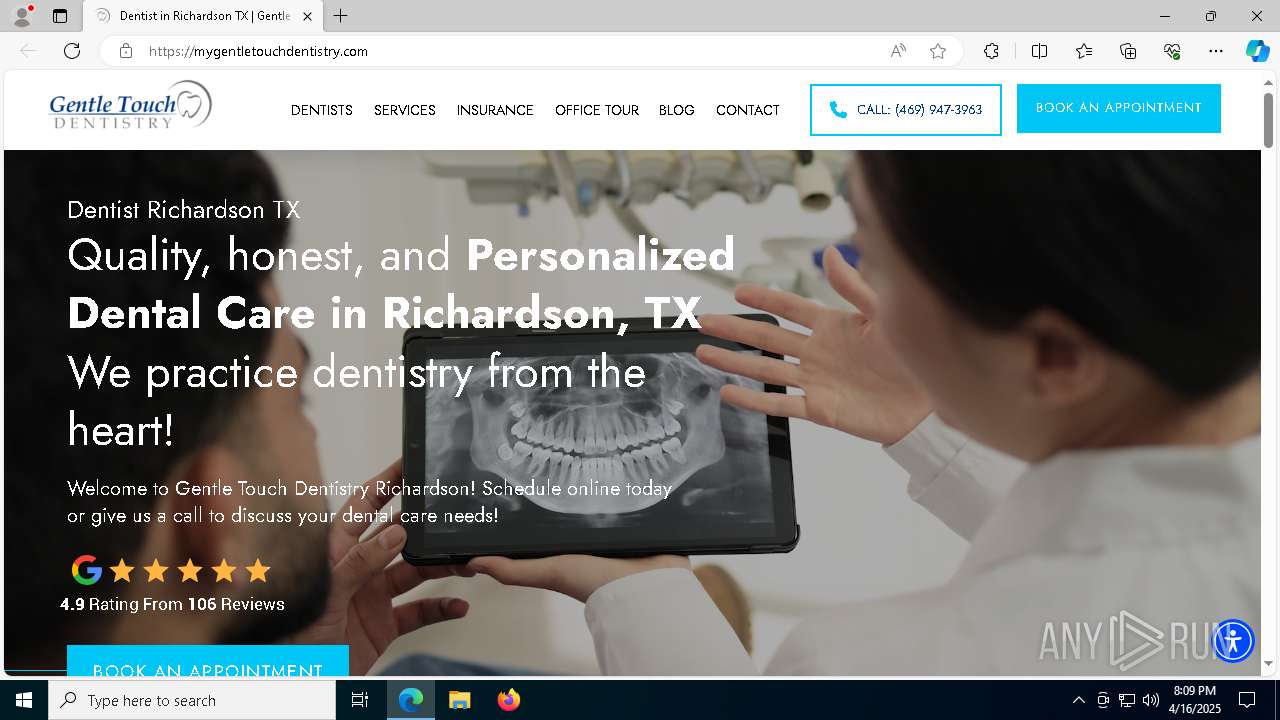
Task: Open the SERVICES menu
Action: point(405,110)
